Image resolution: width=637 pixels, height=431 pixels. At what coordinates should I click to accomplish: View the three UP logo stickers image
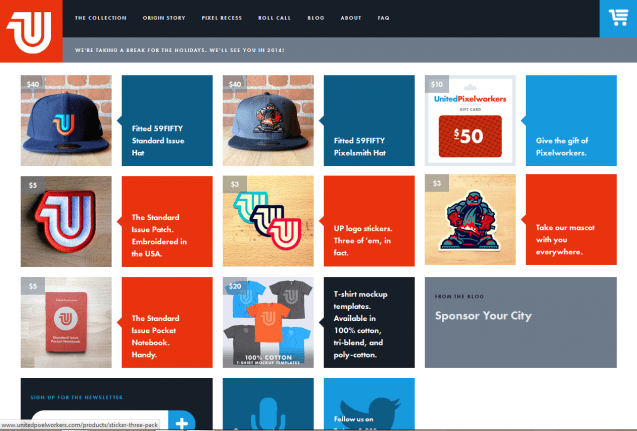click(268, 221)
